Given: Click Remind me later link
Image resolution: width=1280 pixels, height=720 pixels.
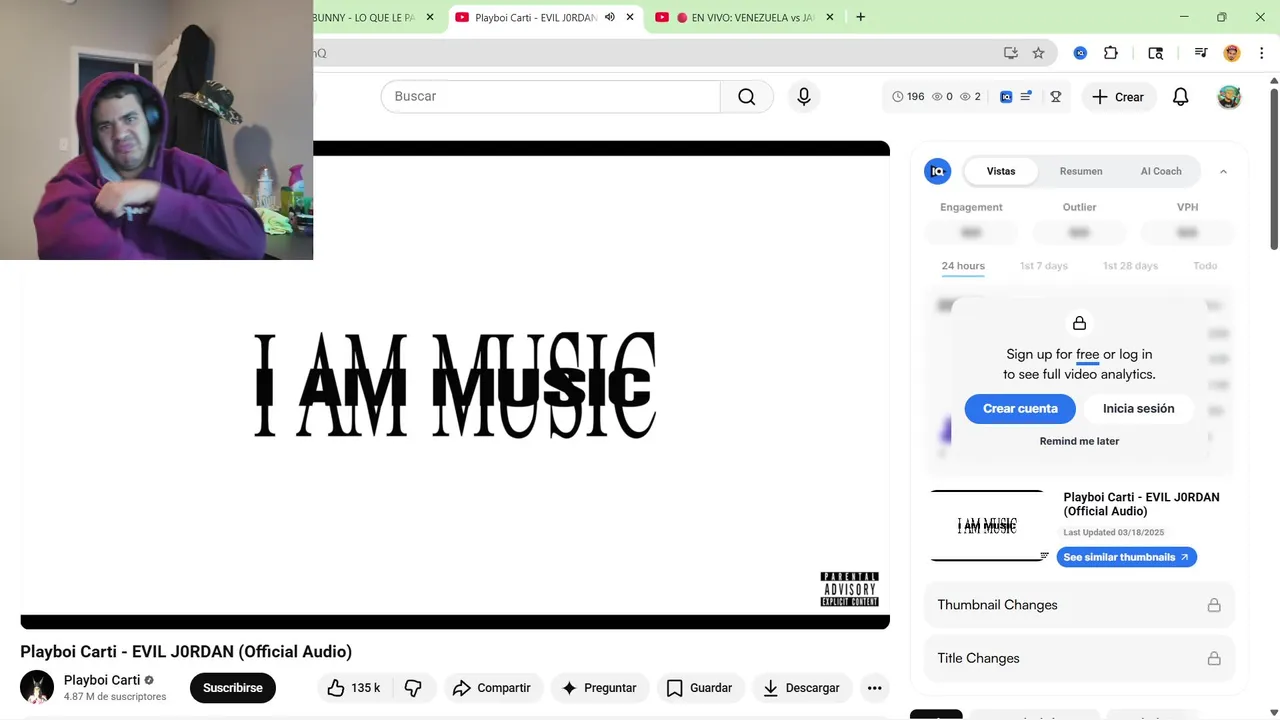Looking at the screenshot, I should (x=1079, y=441).
